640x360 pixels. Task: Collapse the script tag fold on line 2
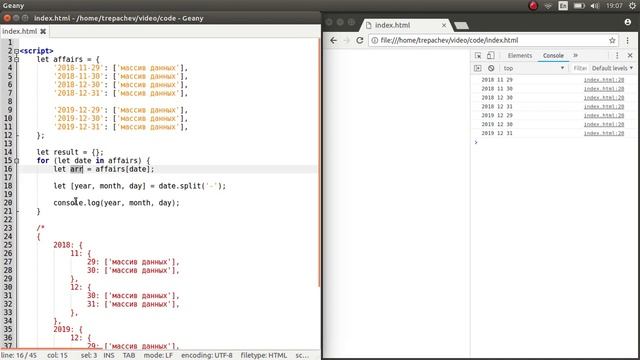16,51
